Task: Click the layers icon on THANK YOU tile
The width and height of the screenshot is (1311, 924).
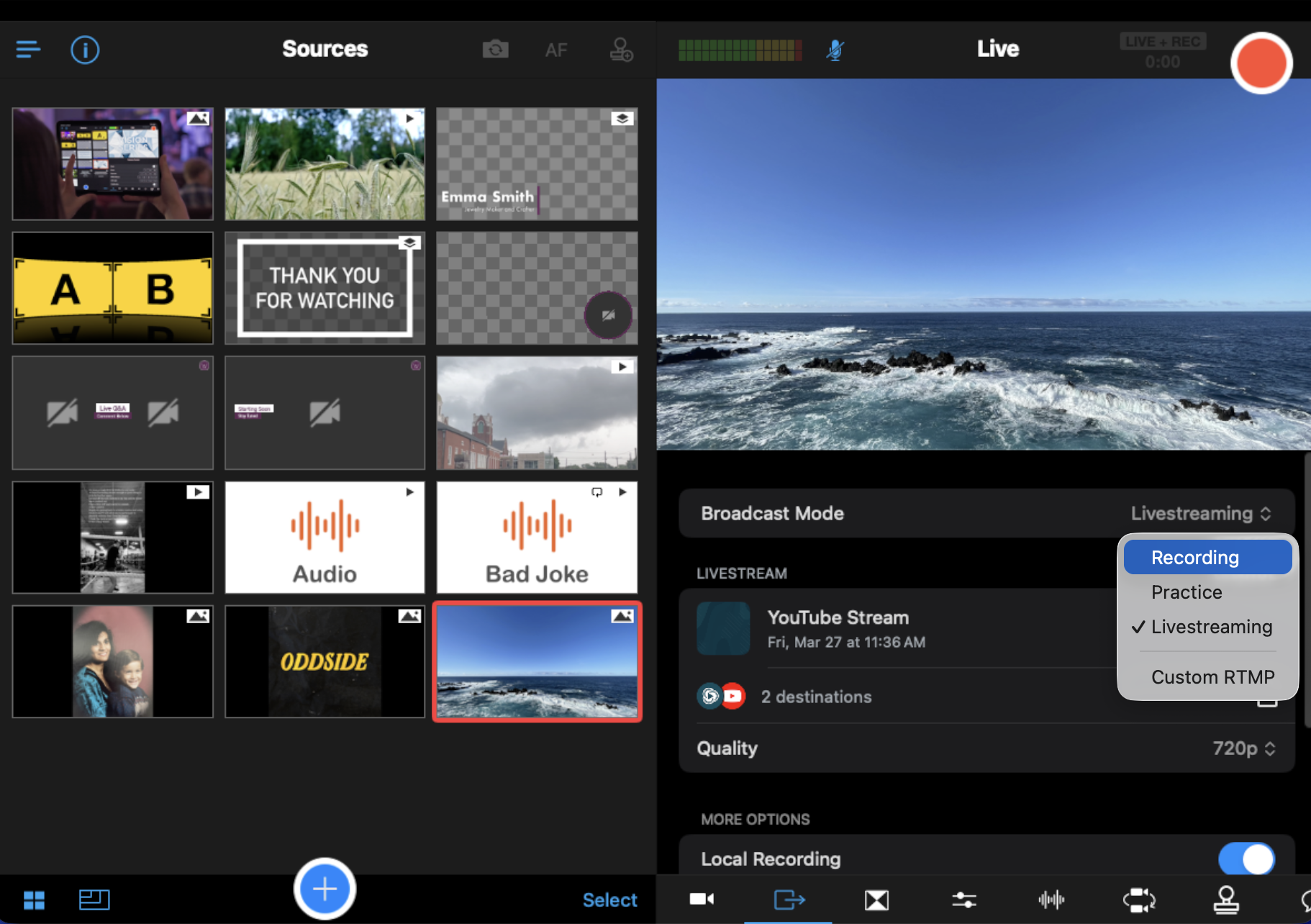Action: tap(409, 243)
